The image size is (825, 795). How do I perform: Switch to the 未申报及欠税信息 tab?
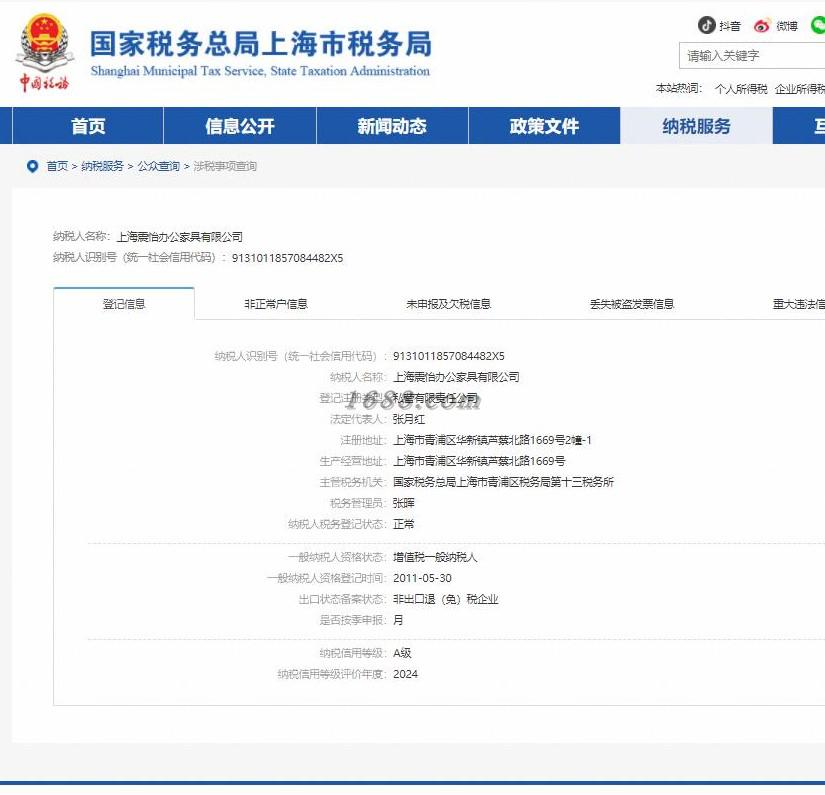[448, 304]
